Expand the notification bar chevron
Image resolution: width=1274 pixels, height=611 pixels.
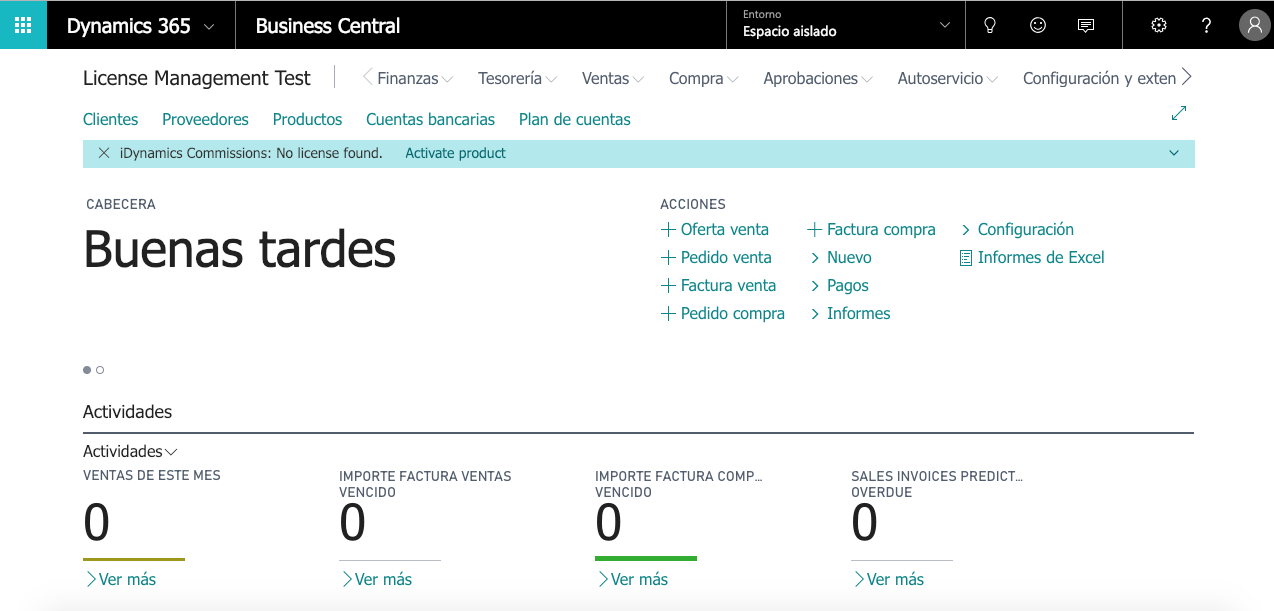pos(1174,153)
